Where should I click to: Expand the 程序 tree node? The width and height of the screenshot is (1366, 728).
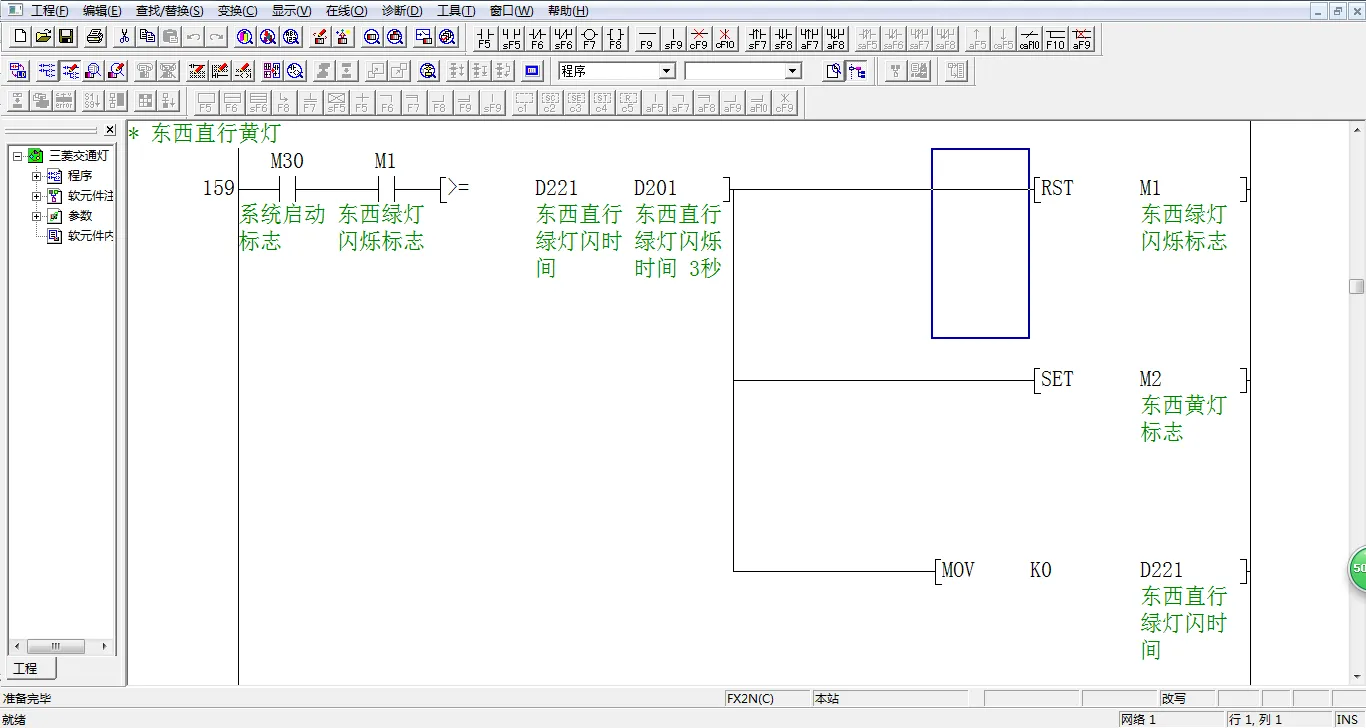37,176
